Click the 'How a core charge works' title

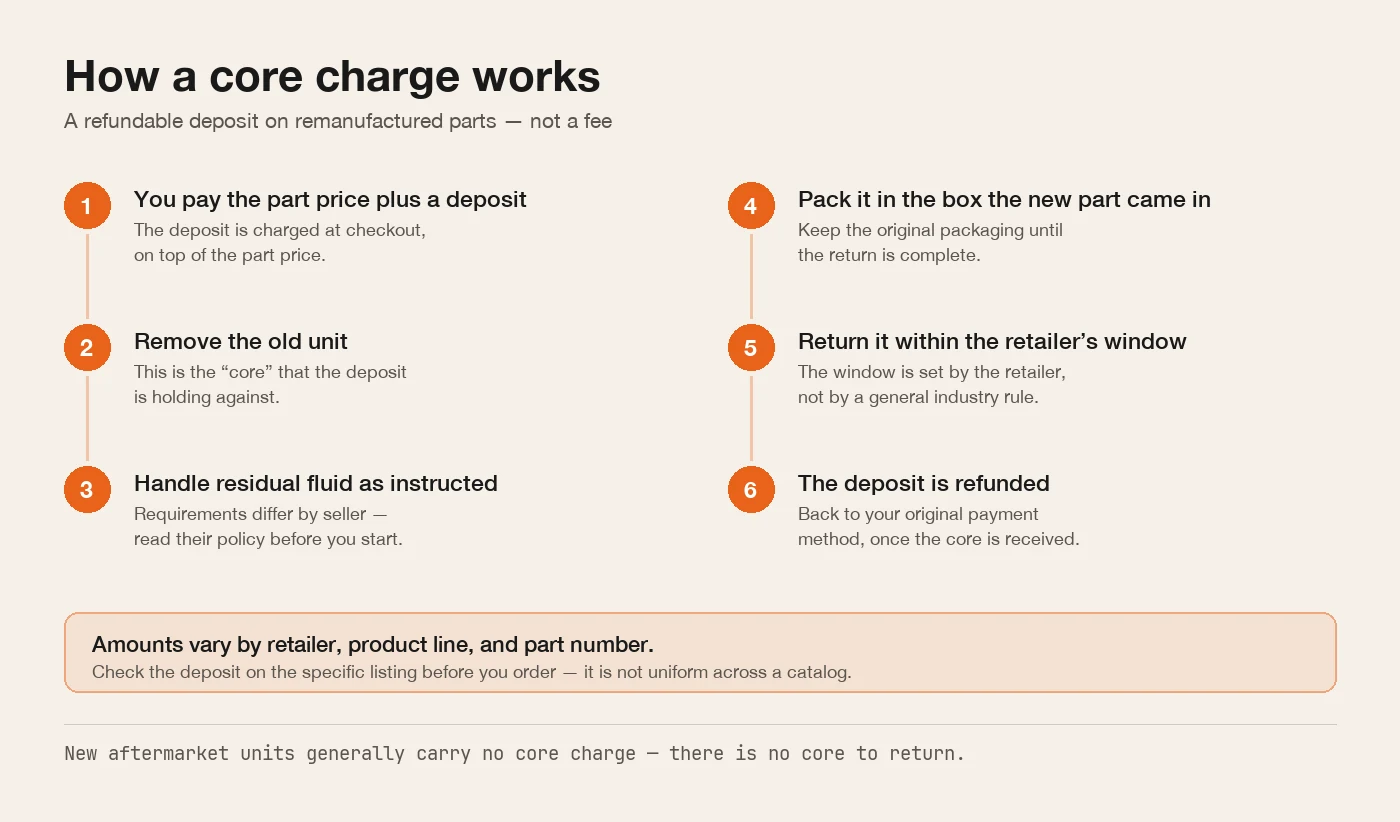[x=332, y=77]
